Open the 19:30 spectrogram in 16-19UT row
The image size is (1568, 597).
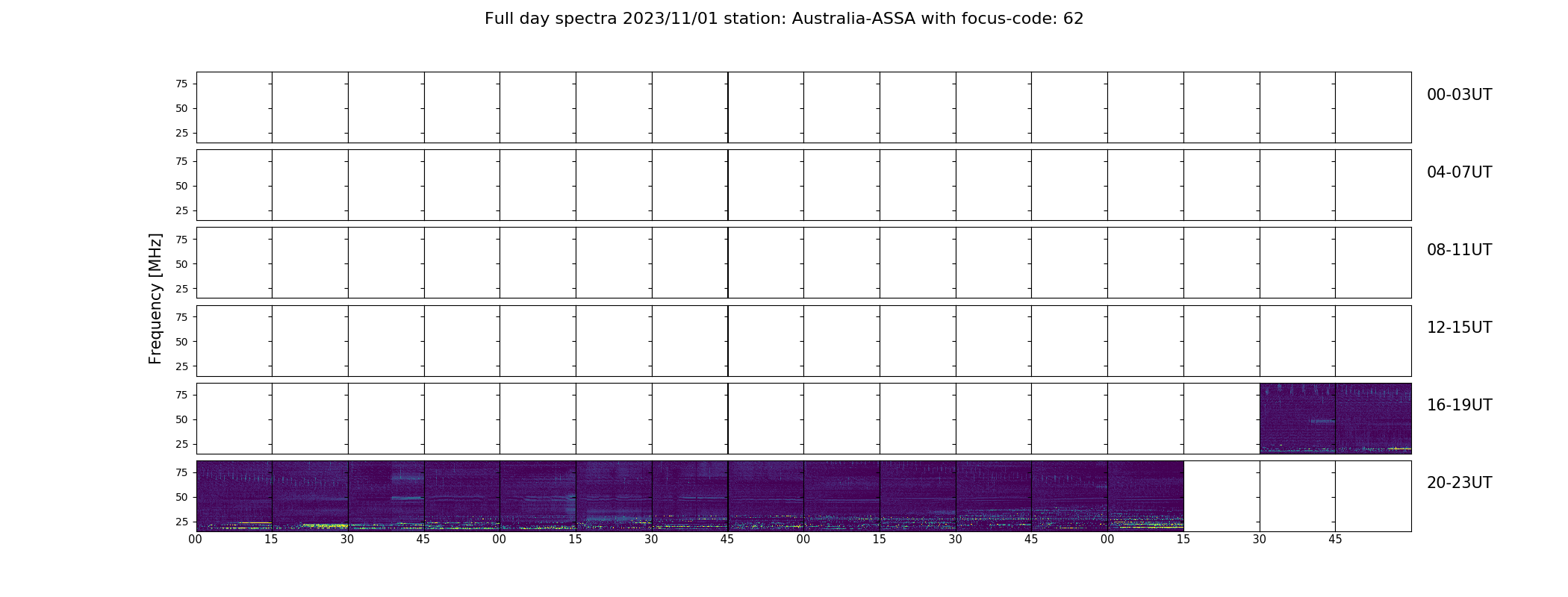pyautogui.click(x=1298, y=419)
